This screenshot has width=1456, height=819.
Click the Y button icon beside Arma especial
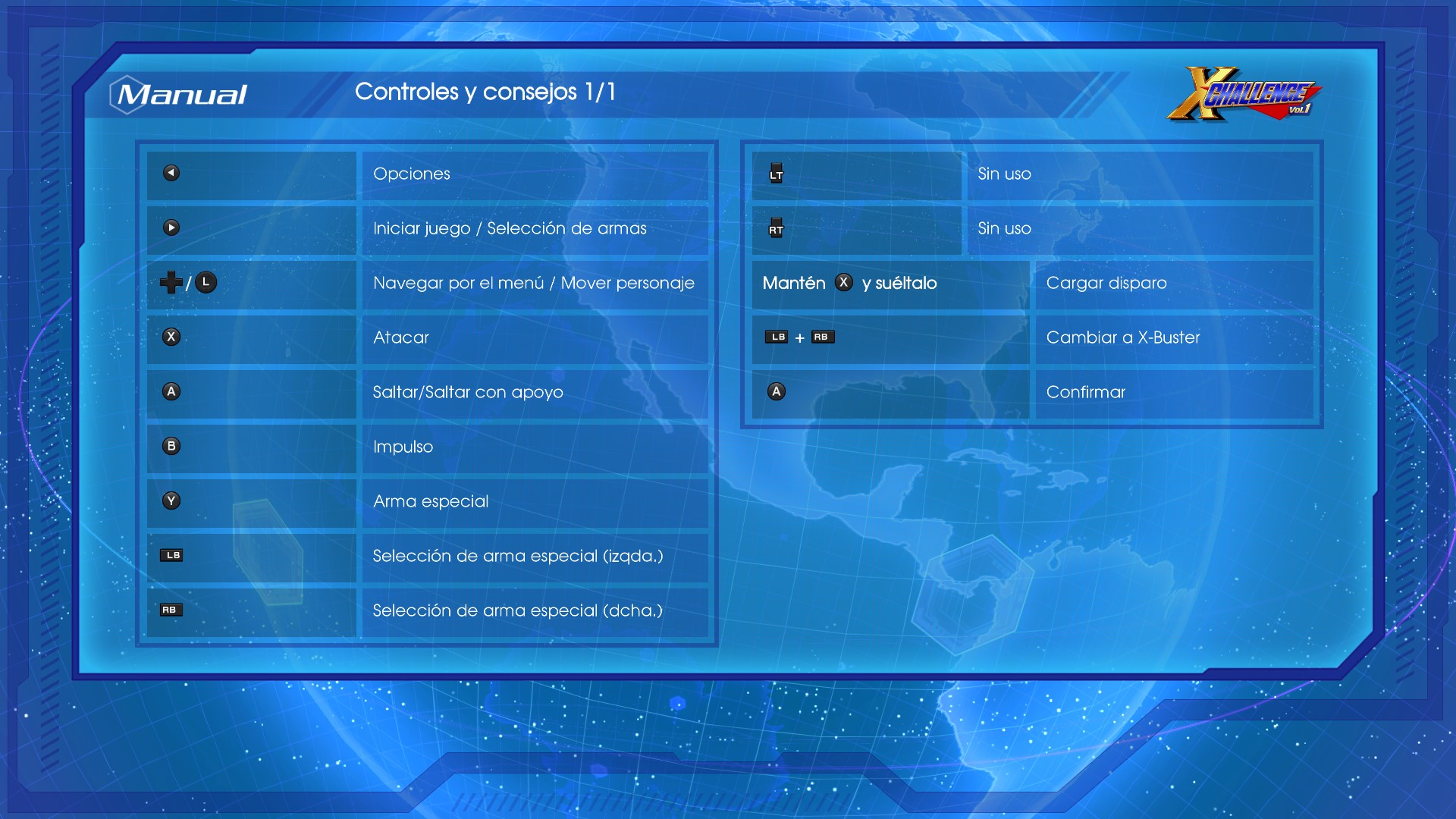point(171,500)
